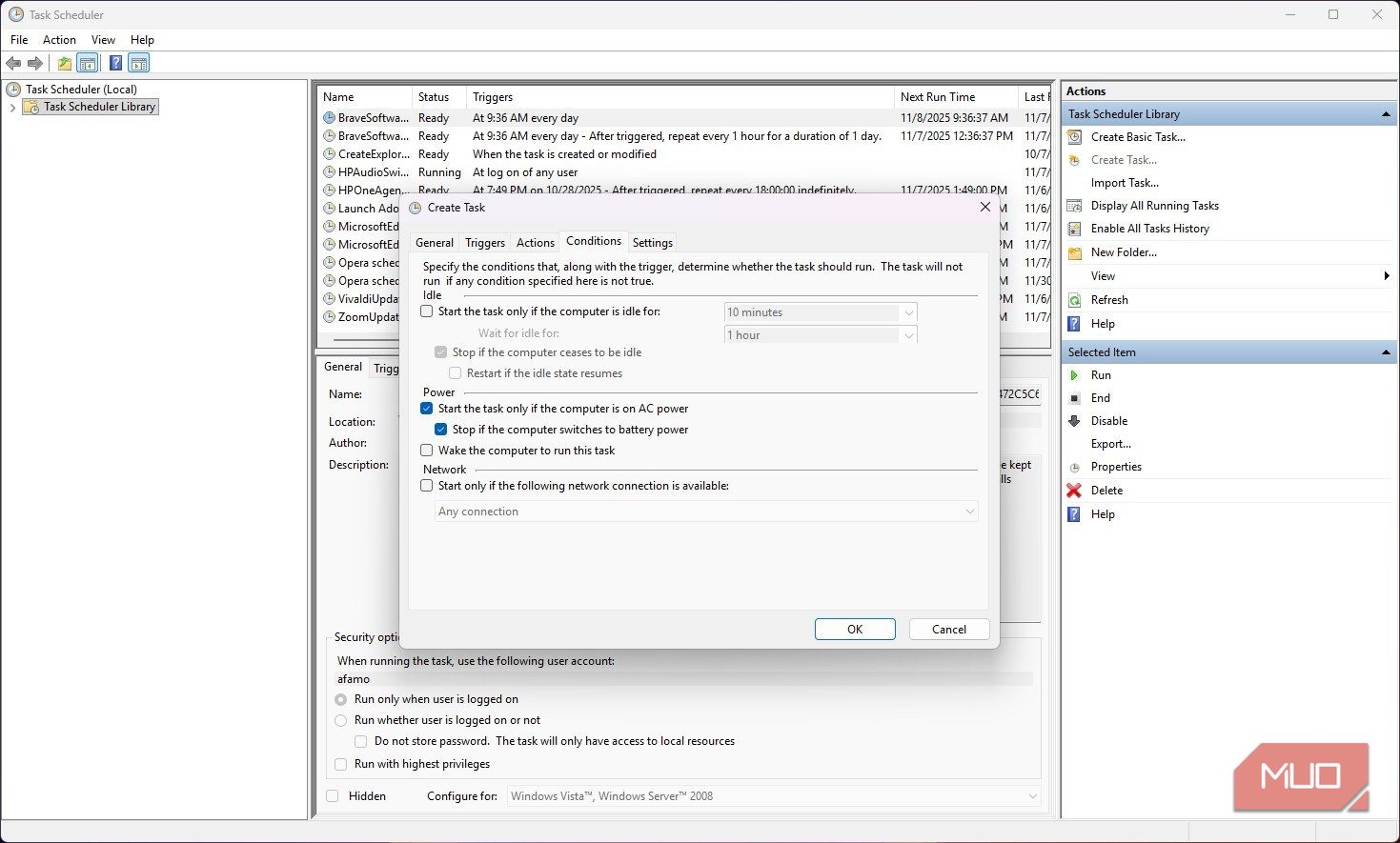Click the Back arrow toolbar icon
1400x843 pixels.
(x=13, y=63)
